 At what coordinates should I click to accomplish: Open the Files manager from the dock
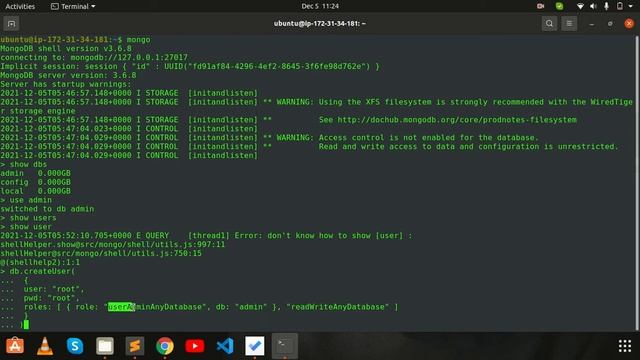coord(105,346)
